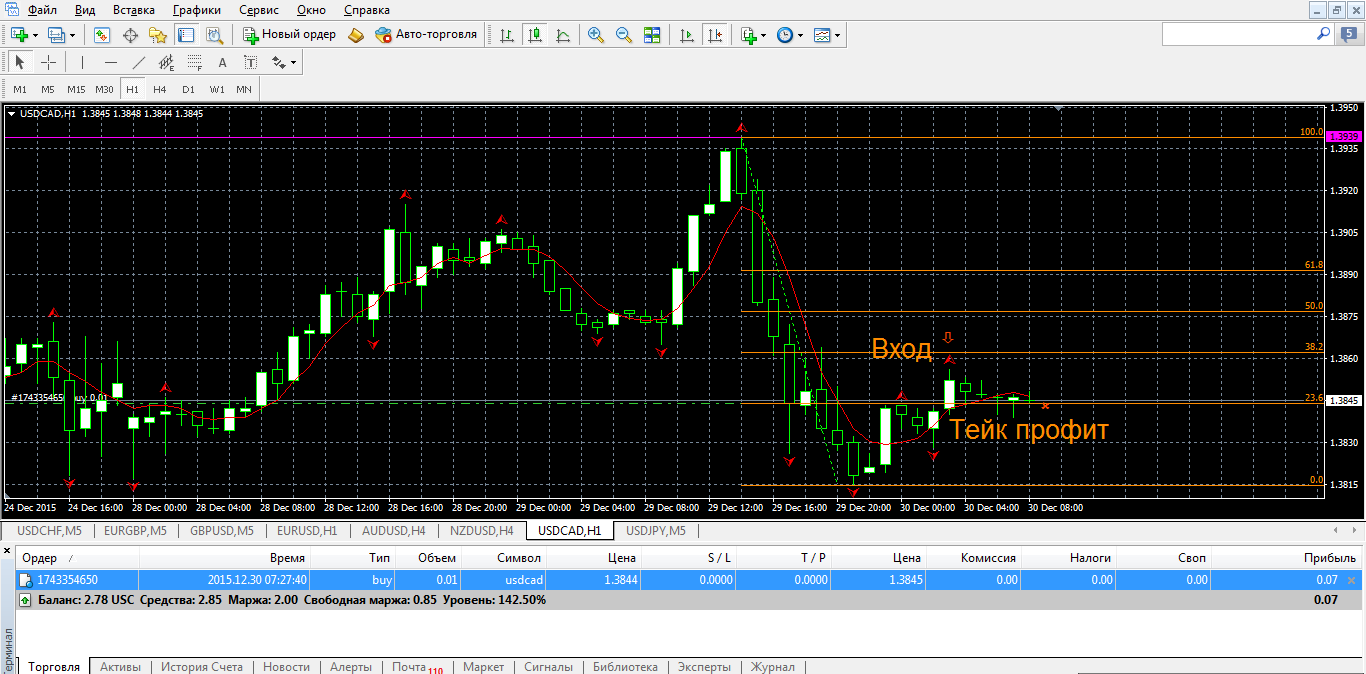This screenshot has height=674, width=1366.
Task: Close order 1743354650 with the x
Action: tap(1352, 580)
